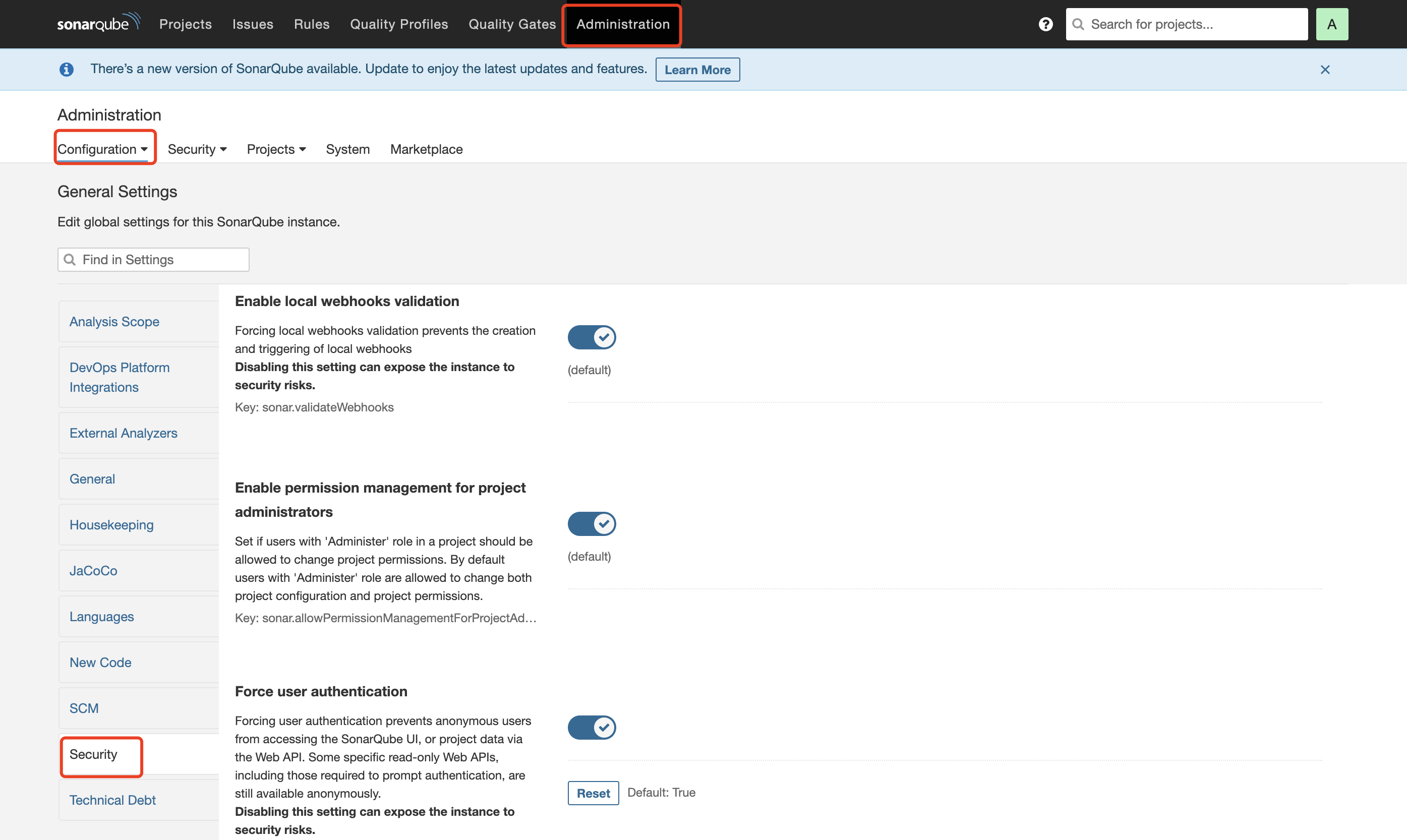Toggle local webhooks validation switch

click(591, 337)
